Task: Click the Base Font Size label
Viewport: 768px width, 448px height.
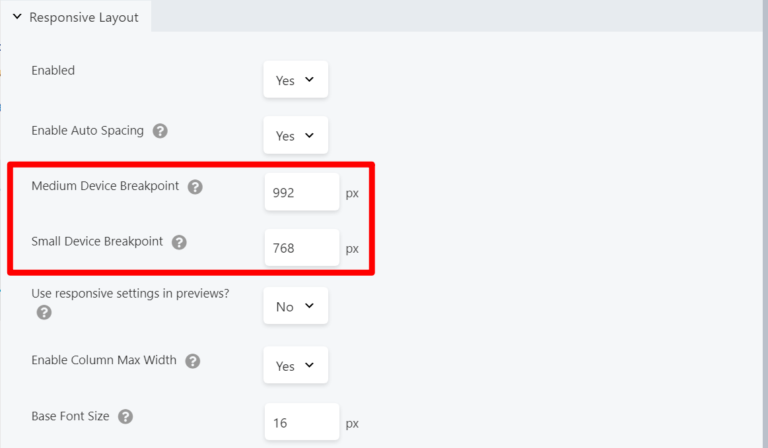Action: [72, 416]
